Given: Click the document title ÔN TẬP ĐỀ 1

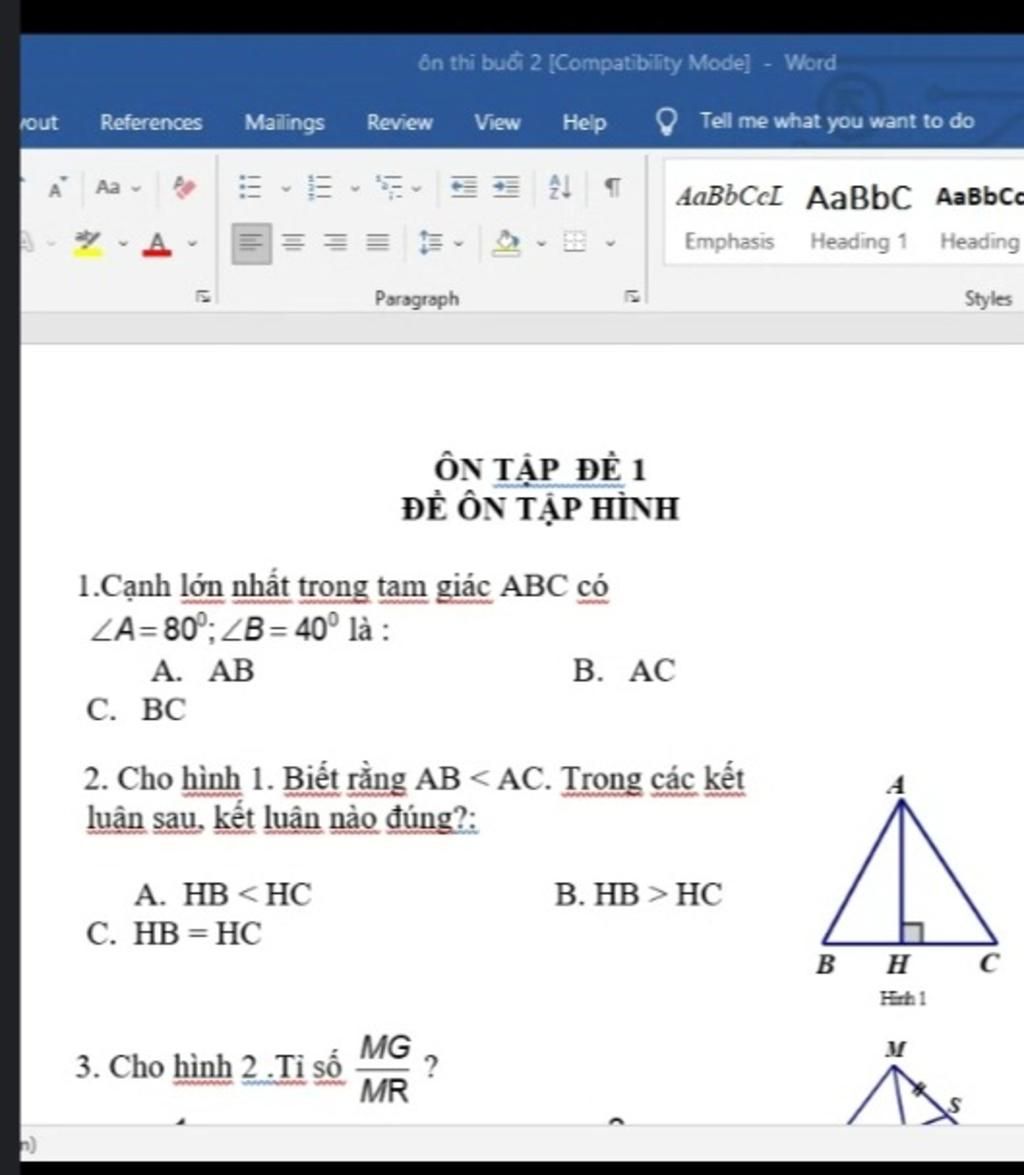Looking at the screenshot, I should 540,470.
